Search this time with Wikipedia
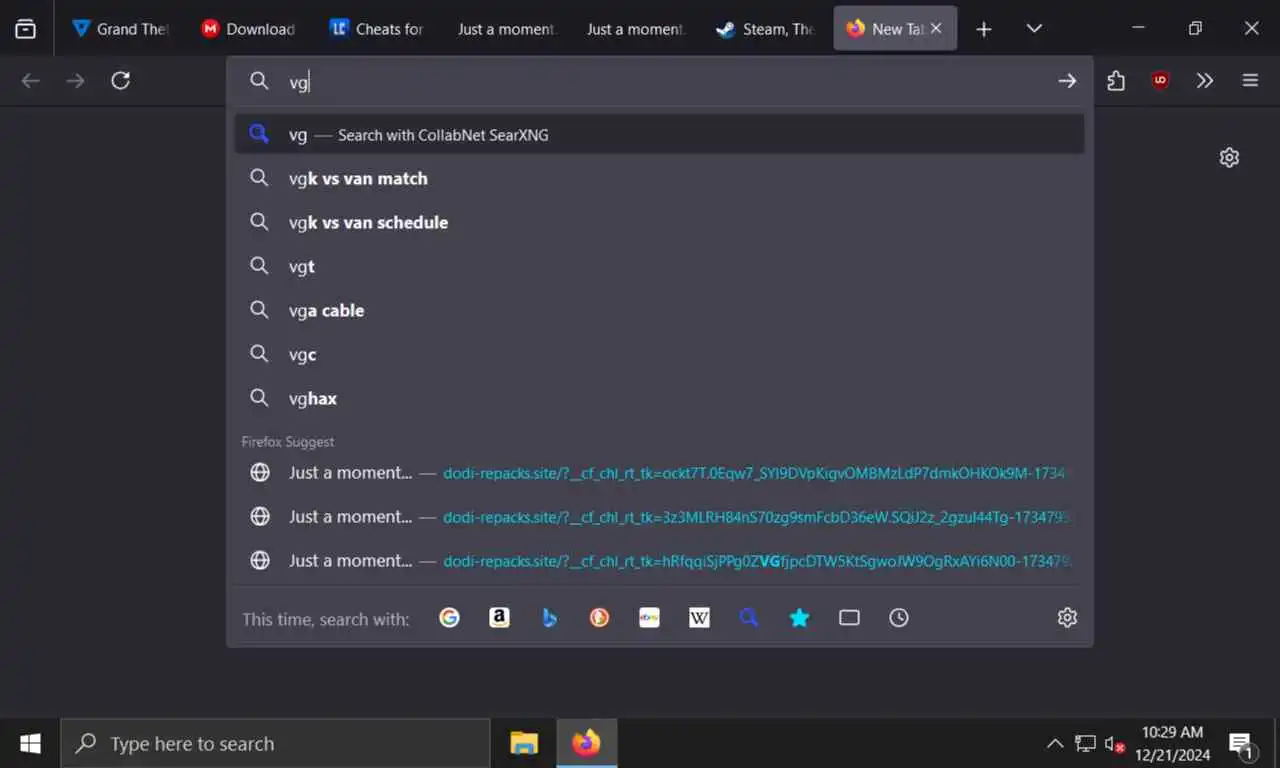Image resolution: width=1280 pixels, height=768 pixels. (700, 618)
